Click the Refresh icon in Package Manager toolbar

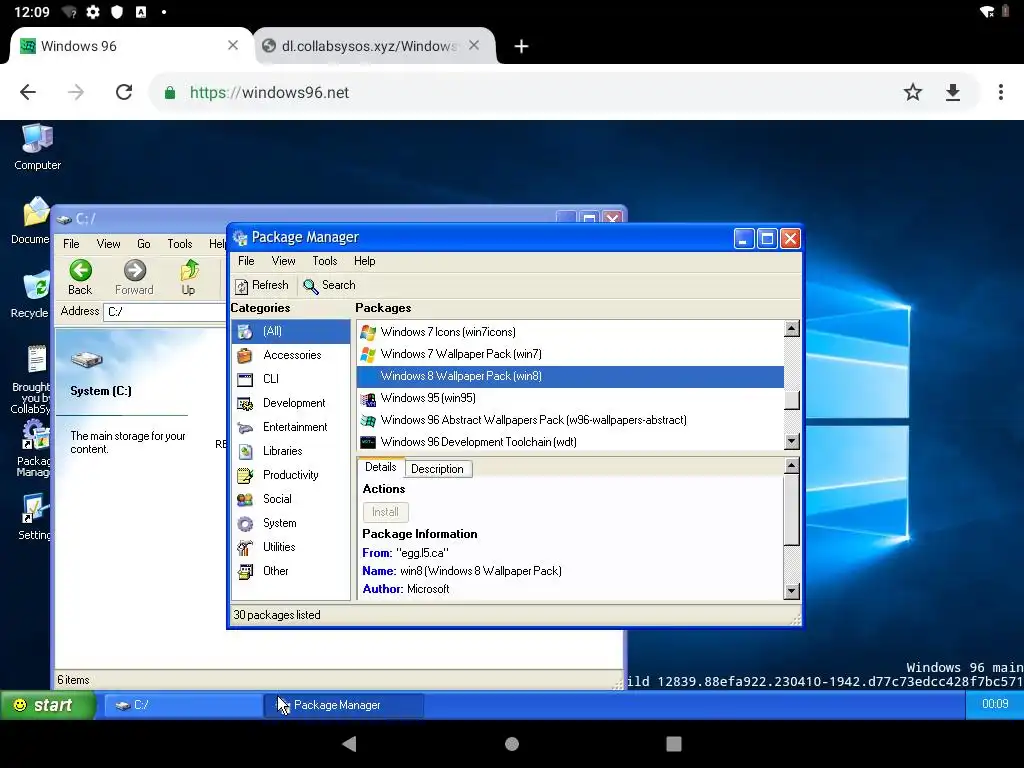click(242, 286)
